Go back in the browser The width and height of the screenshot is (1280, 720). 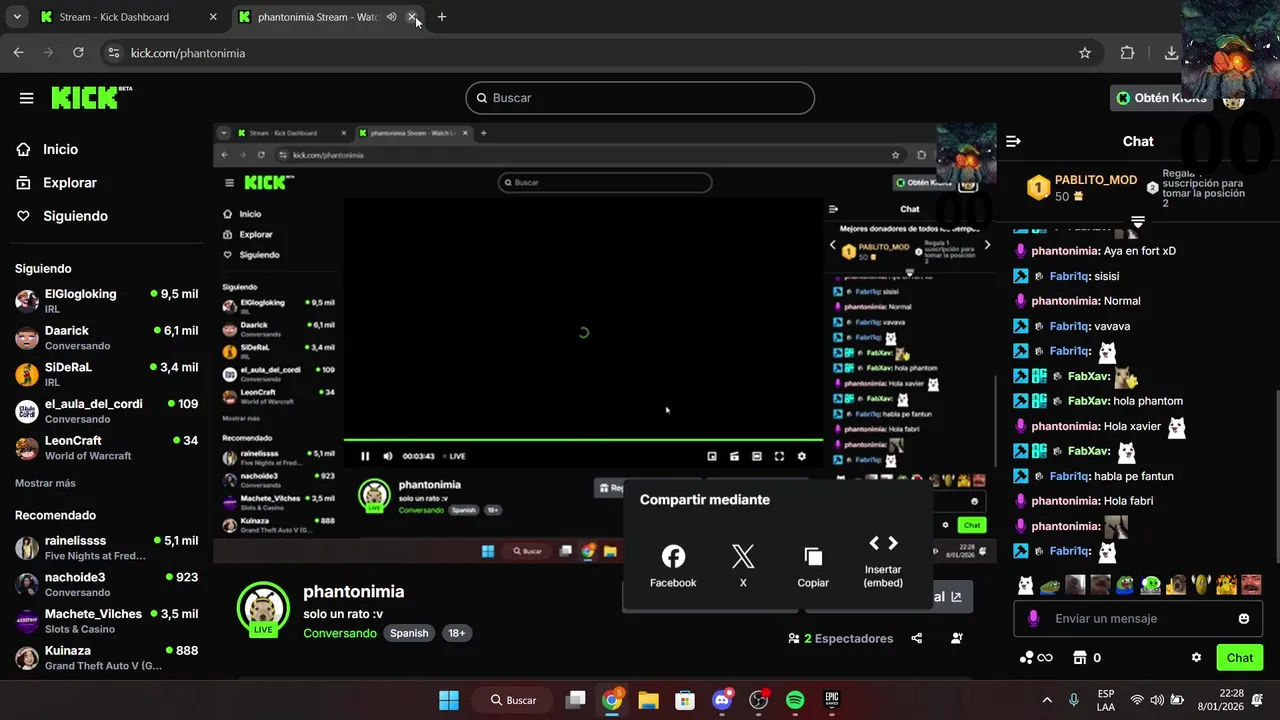[19, 53]
